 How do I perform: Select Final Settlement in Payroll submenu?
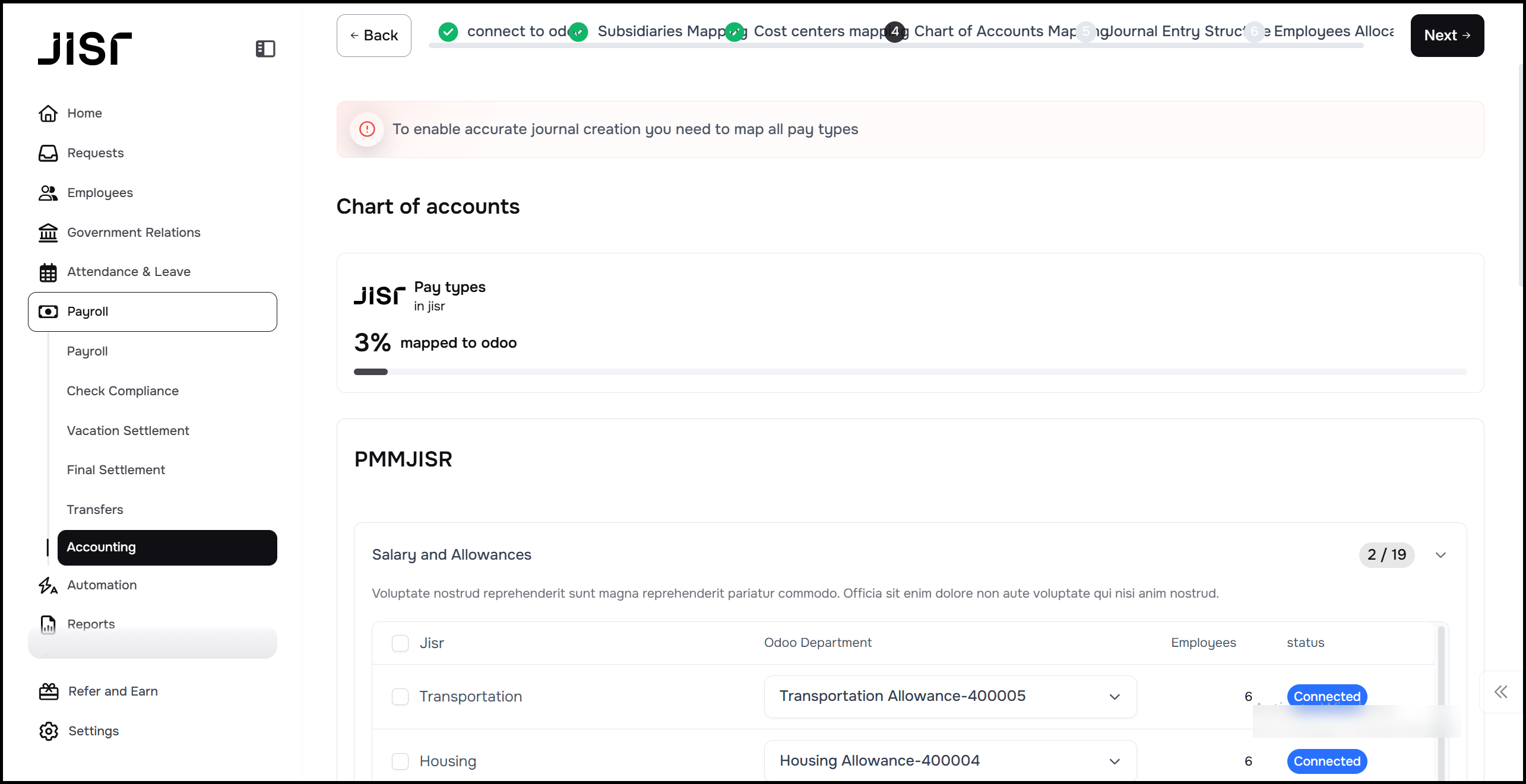[116, 470]
